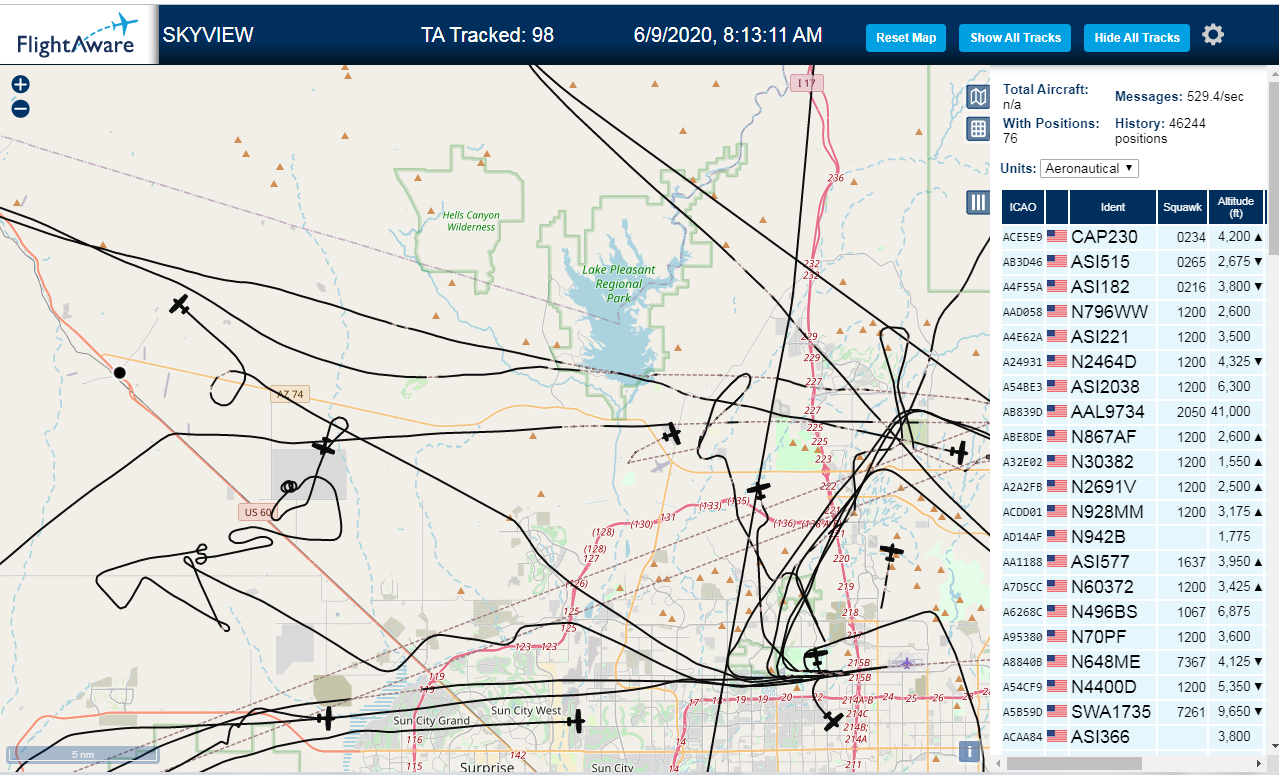Click US flag in AAL9734 row

click(x=1057, y=412)
